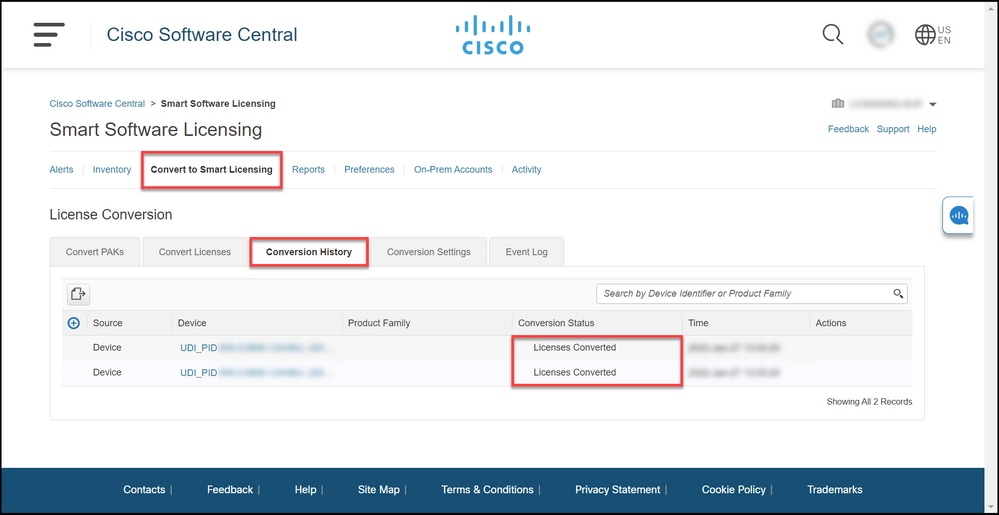Switch to the Inventory tab

[112, 170]
